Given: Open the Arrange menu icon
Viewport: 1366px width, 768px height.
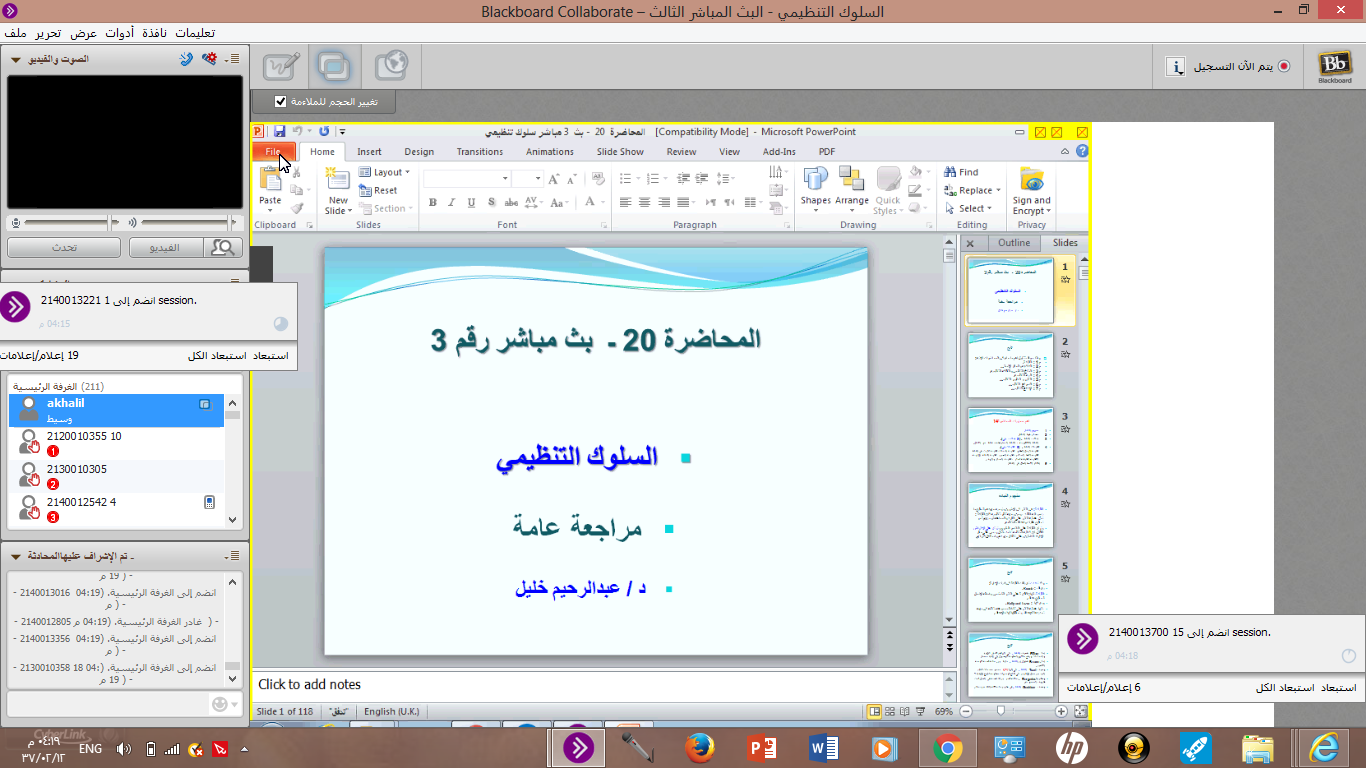Looking at the screenshot, I should 852,178.
